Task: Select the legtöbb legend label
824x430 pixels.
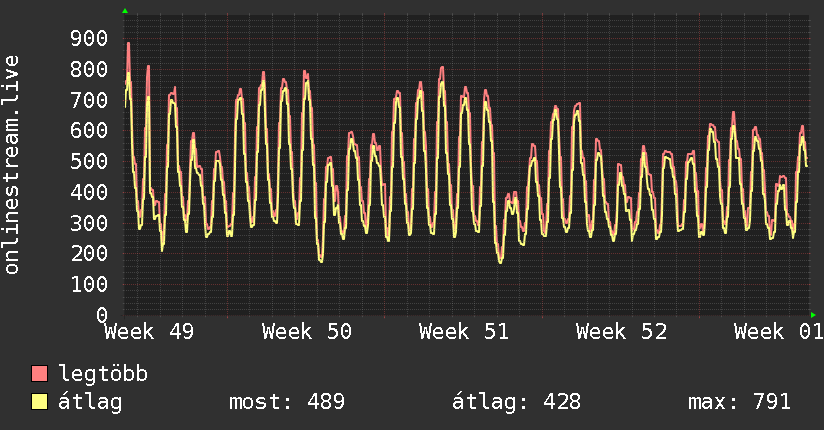Action: click(x=103, y=374)
